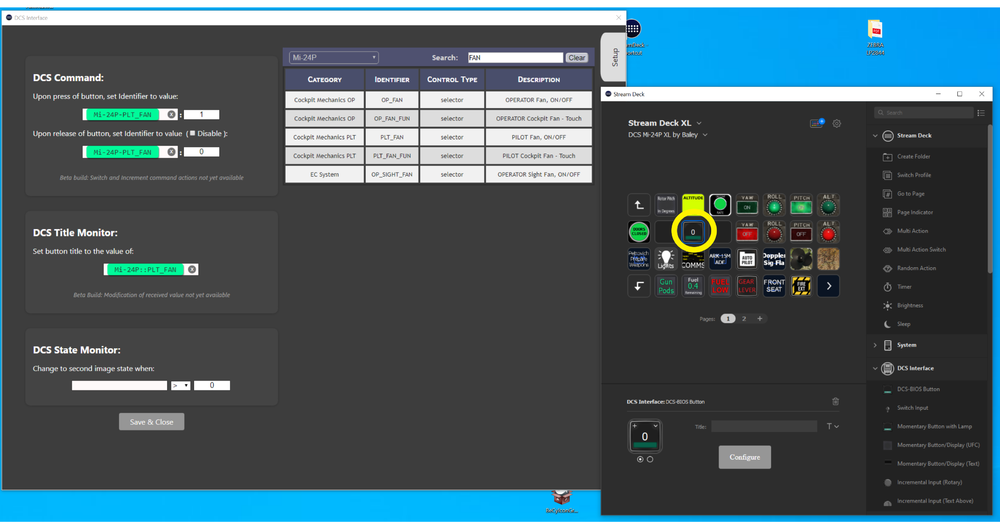This screenshot has height=529, width=1000.
Task: Open the state comparison operator dropdown
Action: [x=180, y=385]
